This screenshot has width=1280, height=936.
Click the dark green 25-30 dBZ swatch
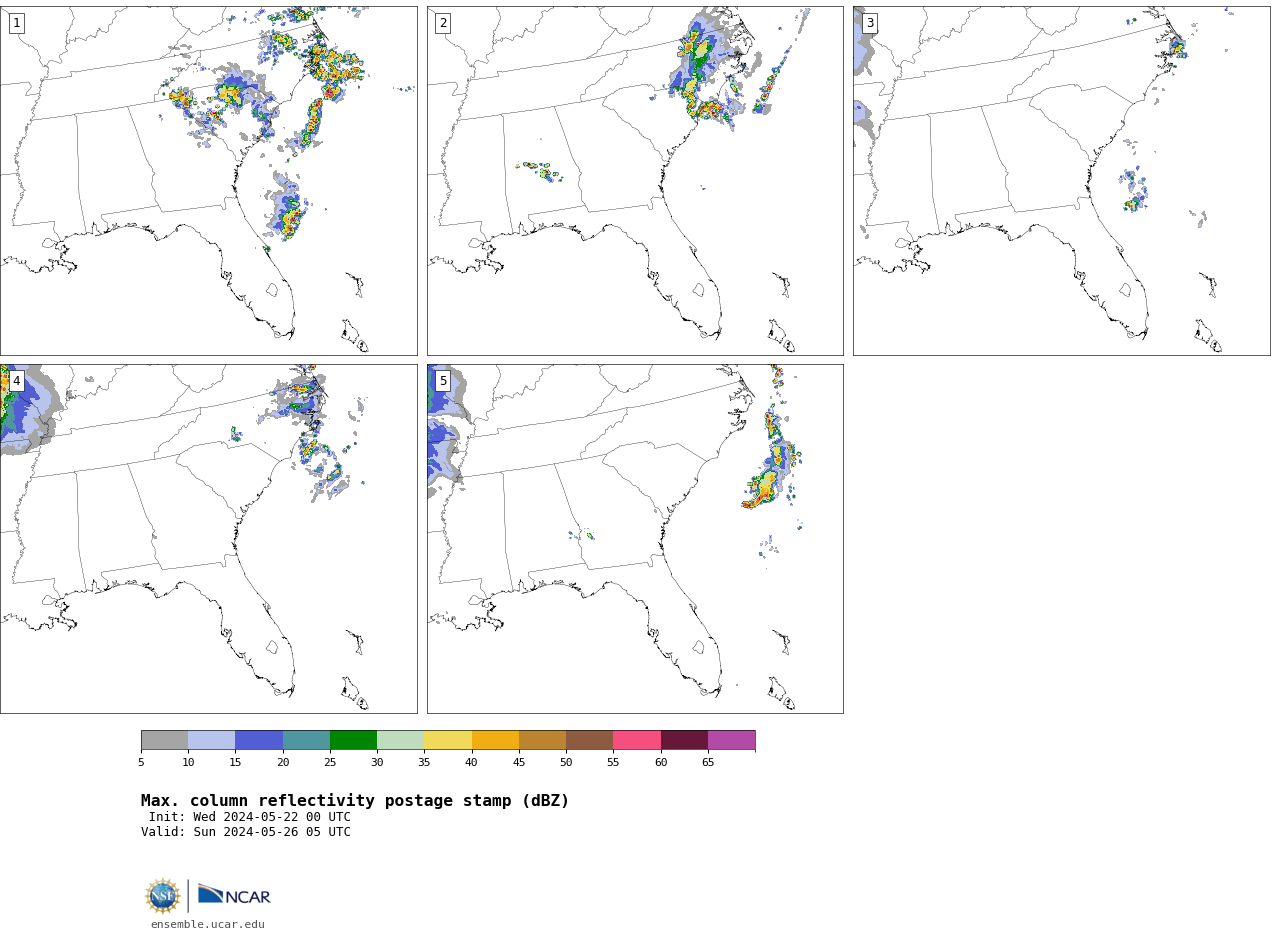(x=353, y=740)
